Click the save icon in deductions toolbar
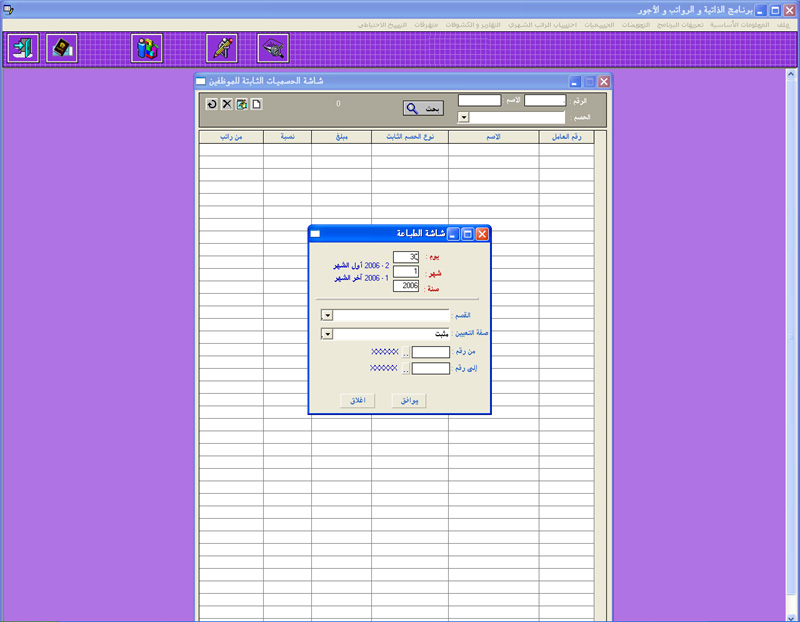Screen dimensions: 800x622 (x=241, y=104)
